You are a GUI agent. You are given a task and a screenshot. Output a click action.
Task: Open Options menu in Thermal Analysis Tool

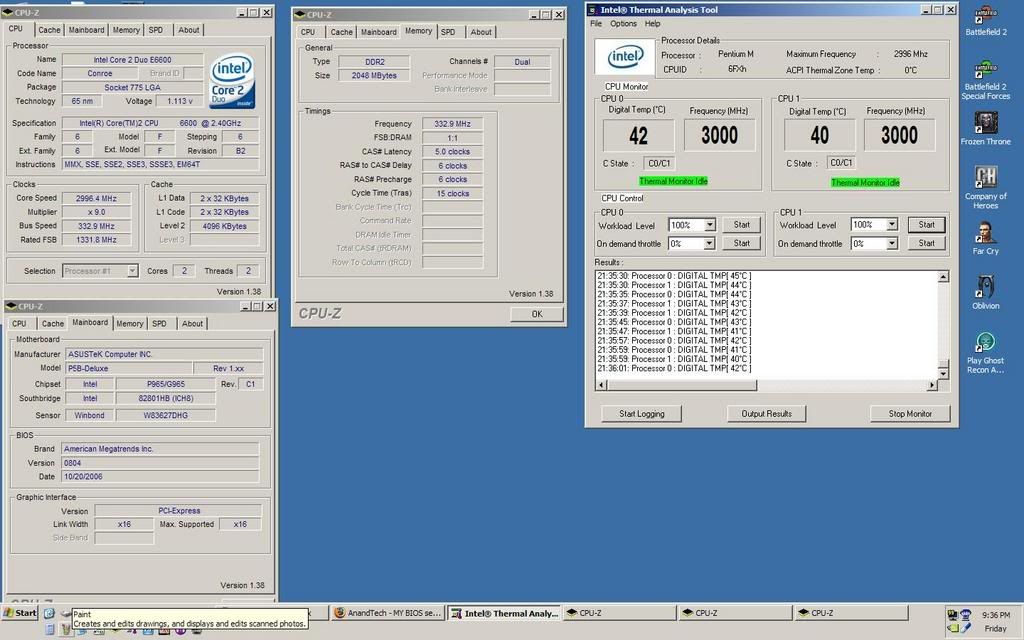point(623,24)
